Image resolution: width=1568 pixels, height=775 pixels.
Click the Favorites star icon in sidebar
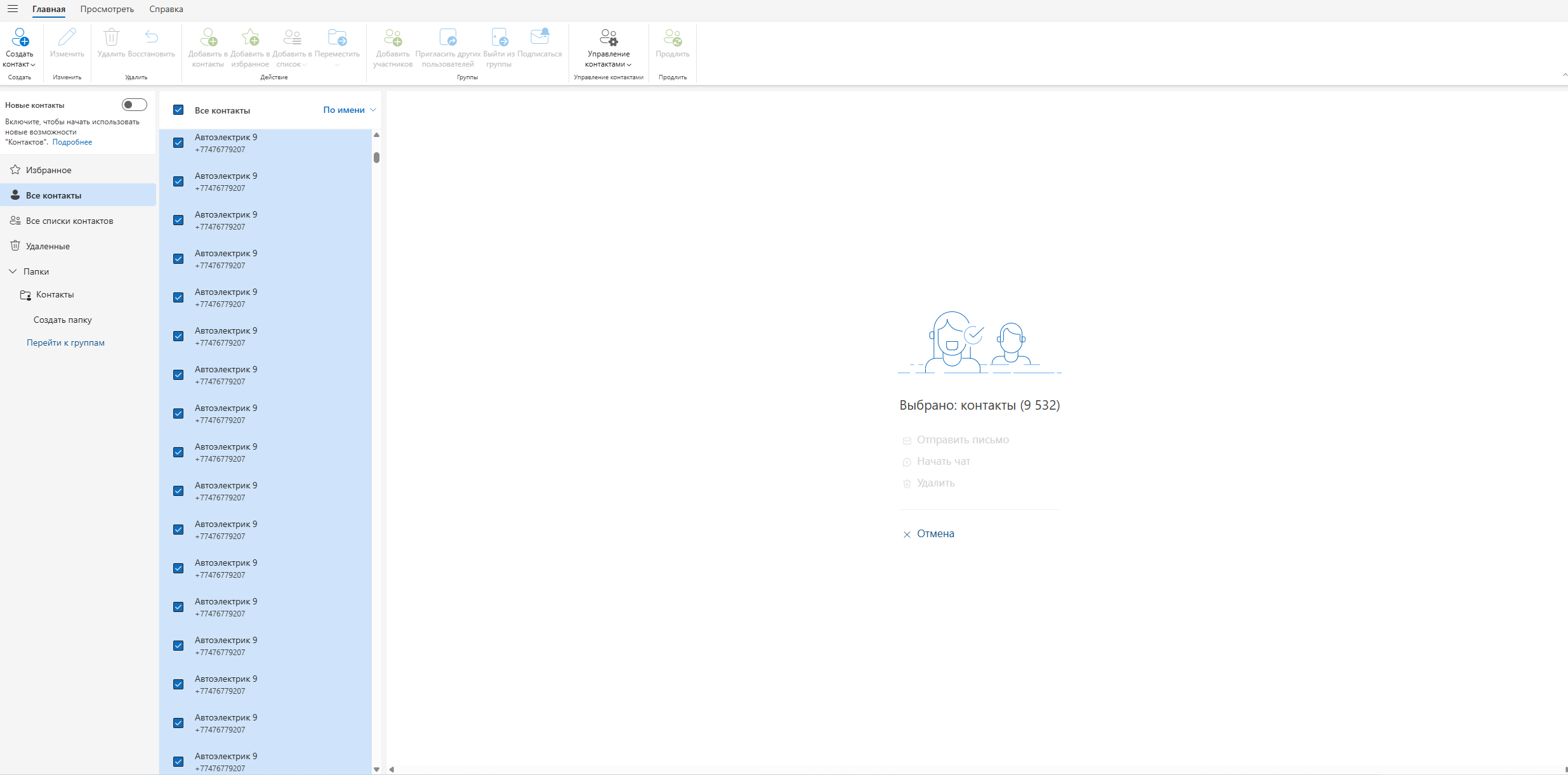pyautogui.click(x=15, y=169)
